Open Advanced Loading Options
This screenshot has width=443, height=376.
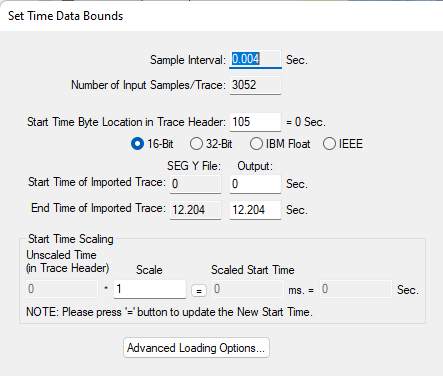coord(196,348)
